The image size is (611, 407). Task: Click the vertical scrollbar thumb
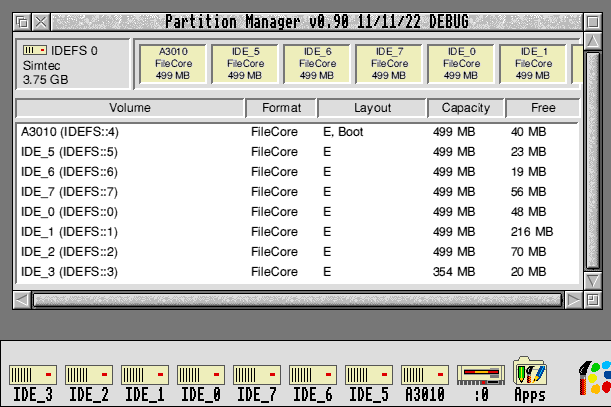[593, 161]
